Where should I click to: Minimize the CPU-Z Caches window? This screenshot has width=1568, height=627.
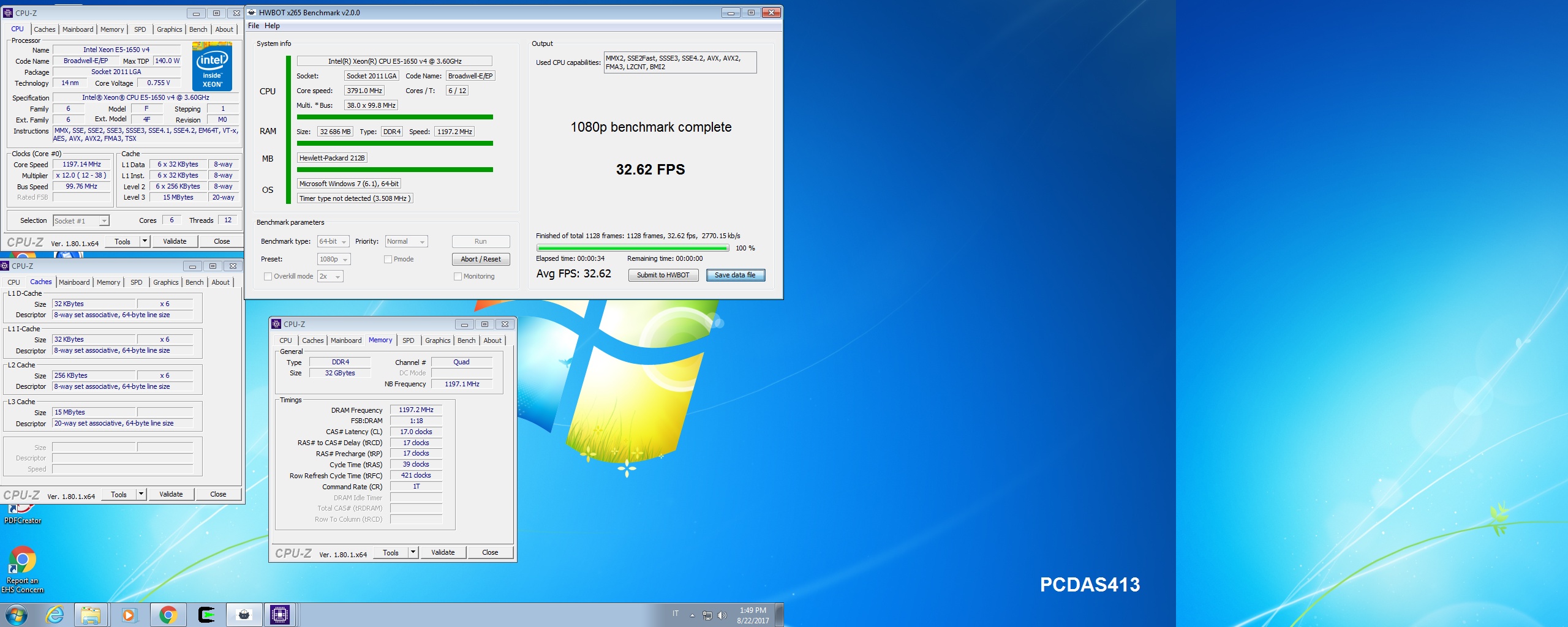click(x=192, y=266)
